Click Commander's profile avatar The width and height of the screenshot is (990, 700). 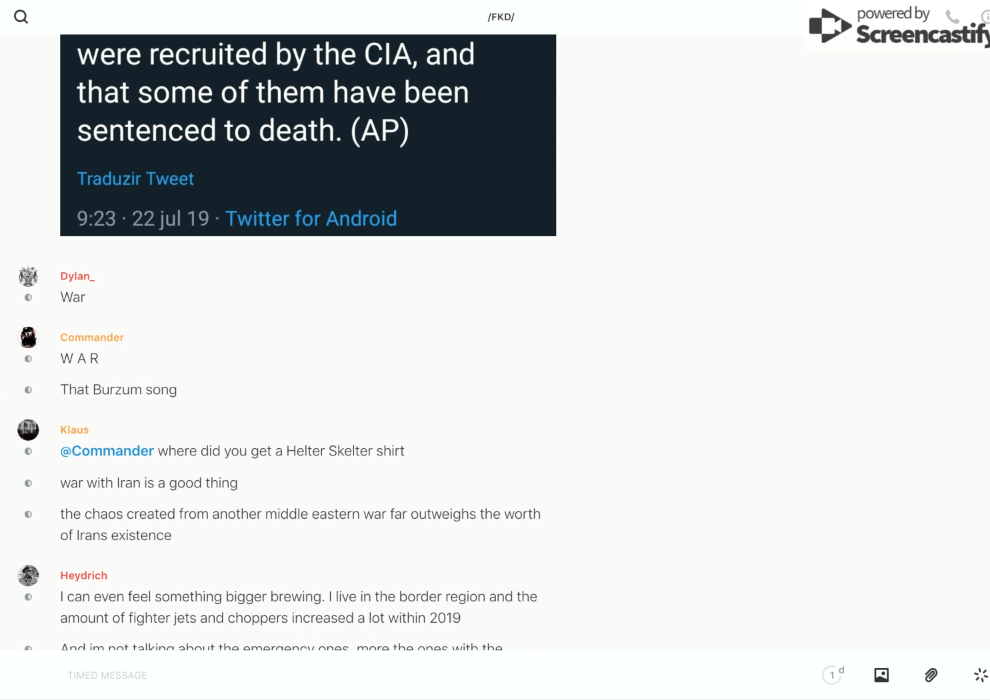[x=28, y=338]
